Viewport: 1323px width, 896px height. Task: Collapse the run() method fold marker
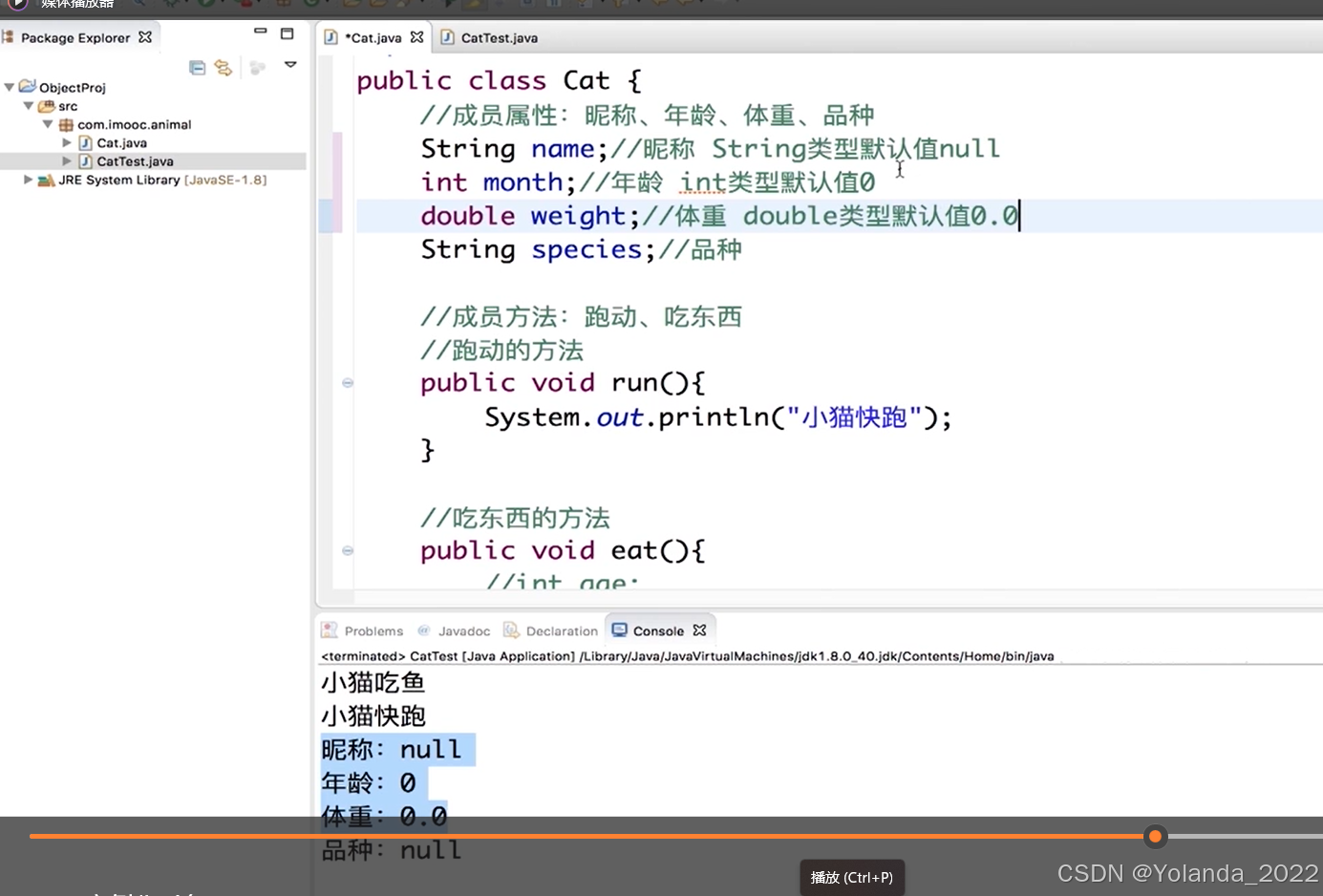(x=348, y=383)
